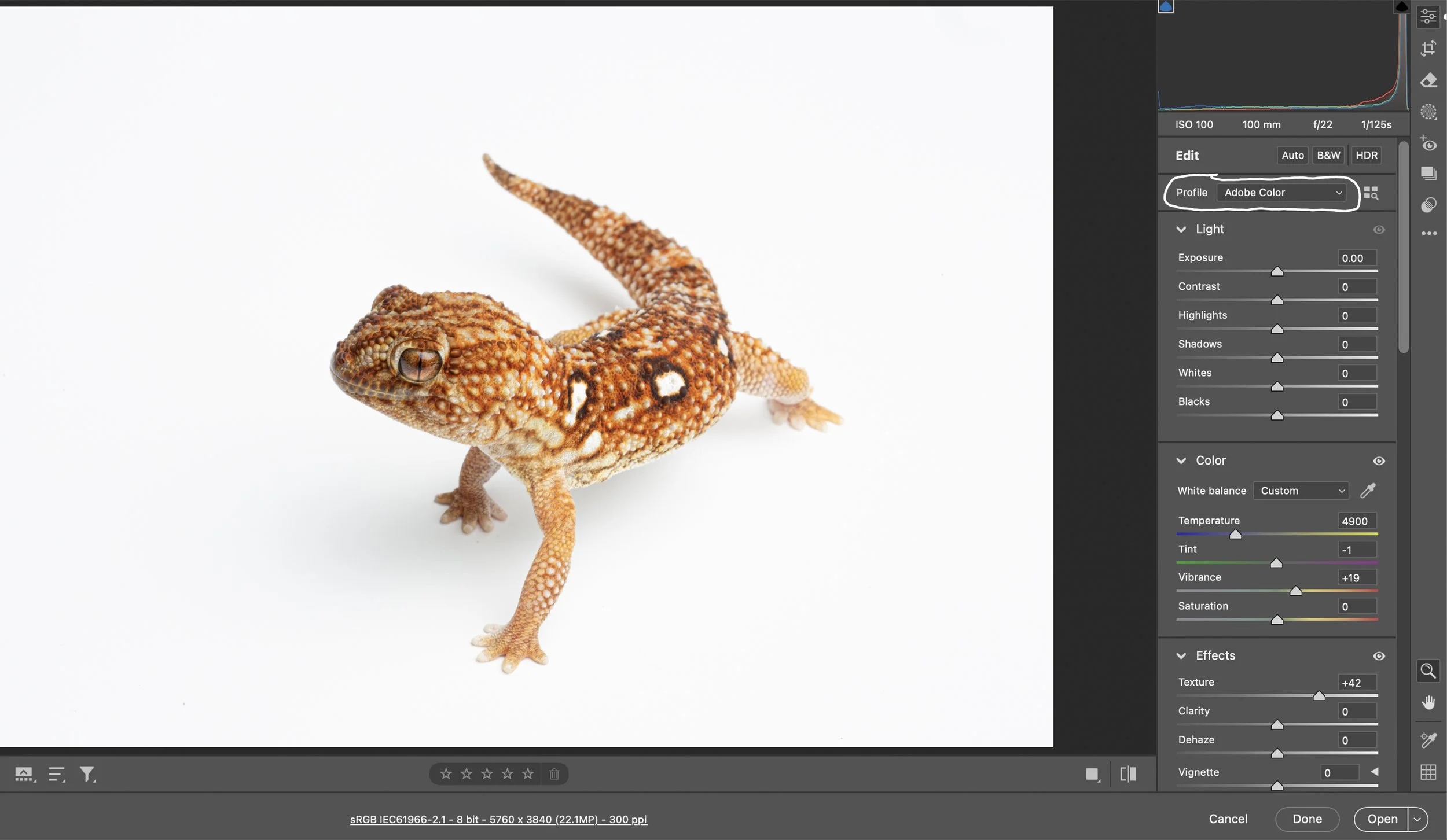Open the profile browser grid icon

1371,193
